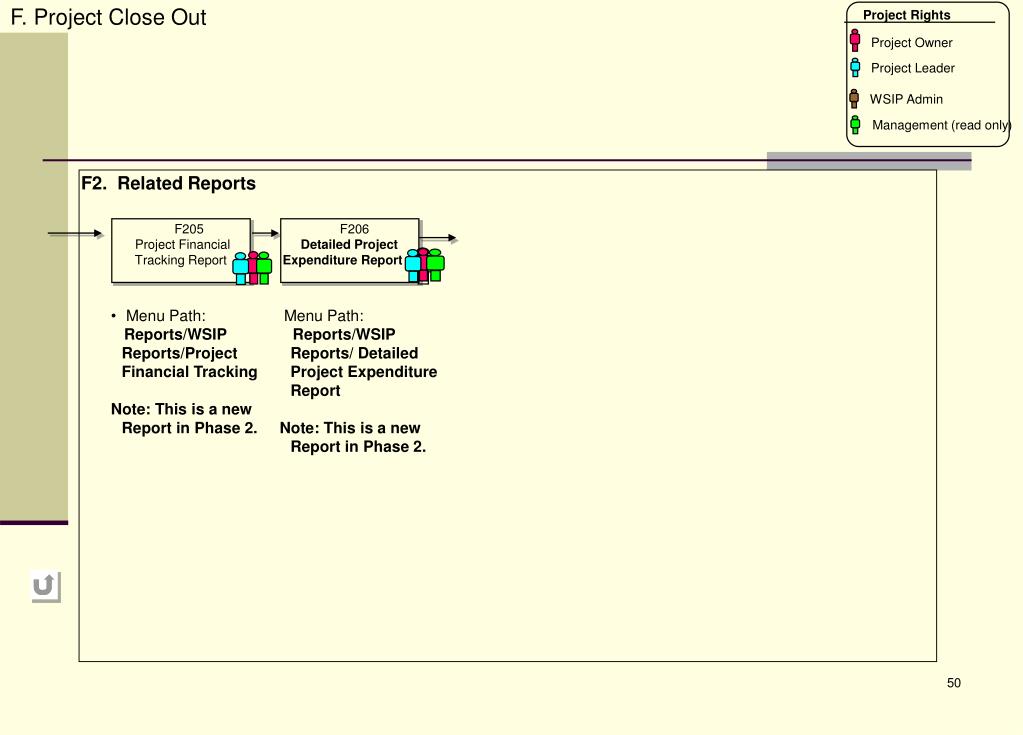This screenshot has width=1023, height=735.
Task: Open F206 Detailed Project Expenditure Report box
Action: pyautogui.click(x=350, y=250)
